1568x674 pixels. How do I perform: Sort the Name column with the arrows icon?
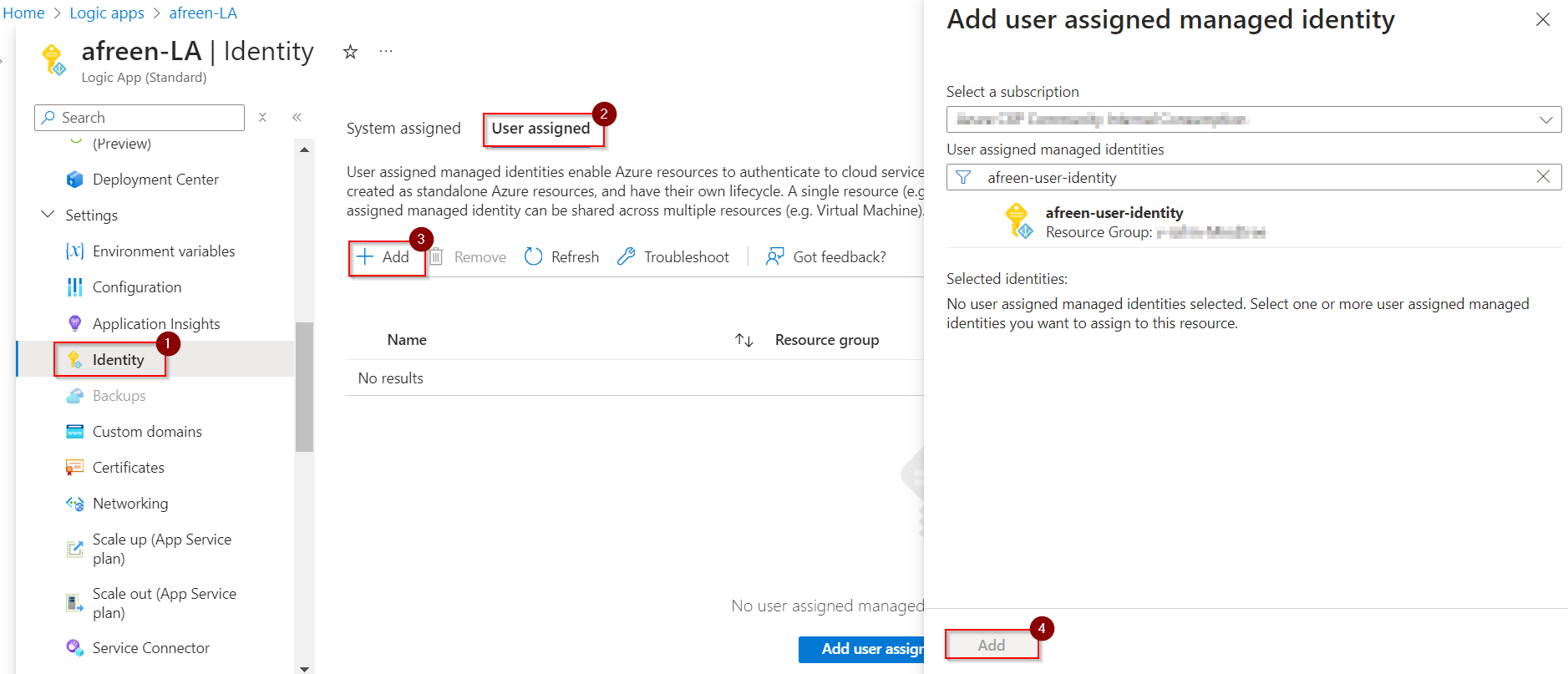[744, 340]
